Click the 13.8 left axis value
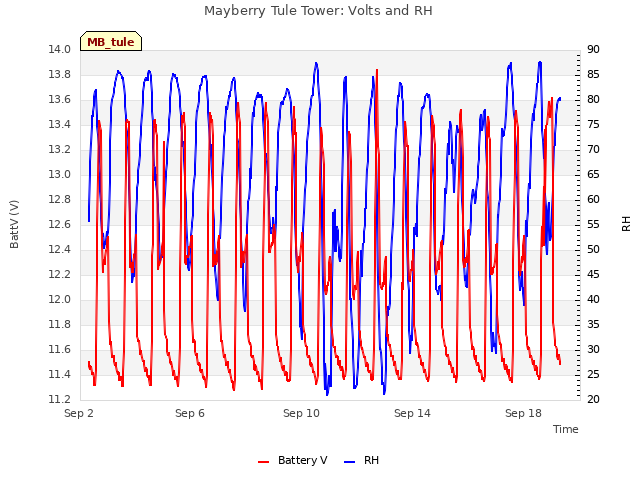The height and width of the screenshot is (480, 640). pos(60,74)
